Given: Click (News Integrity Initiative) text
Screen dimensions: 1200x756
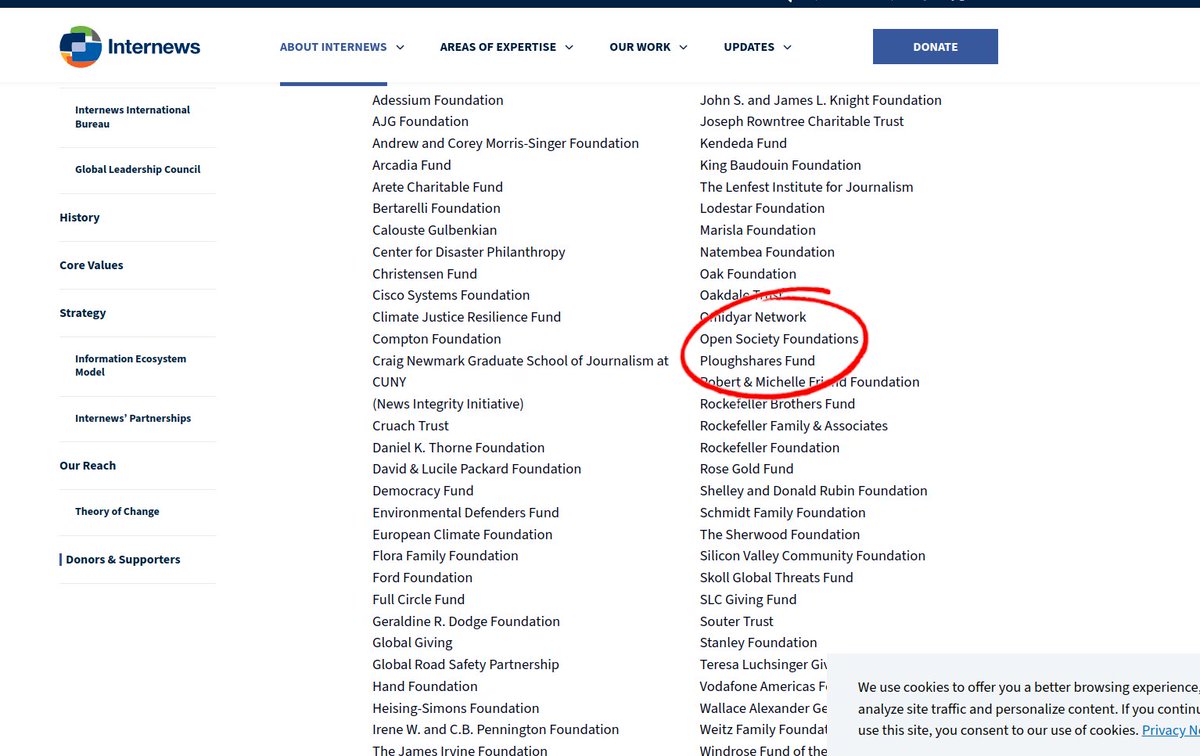Looking at the screenshot, I should (448, 404).
